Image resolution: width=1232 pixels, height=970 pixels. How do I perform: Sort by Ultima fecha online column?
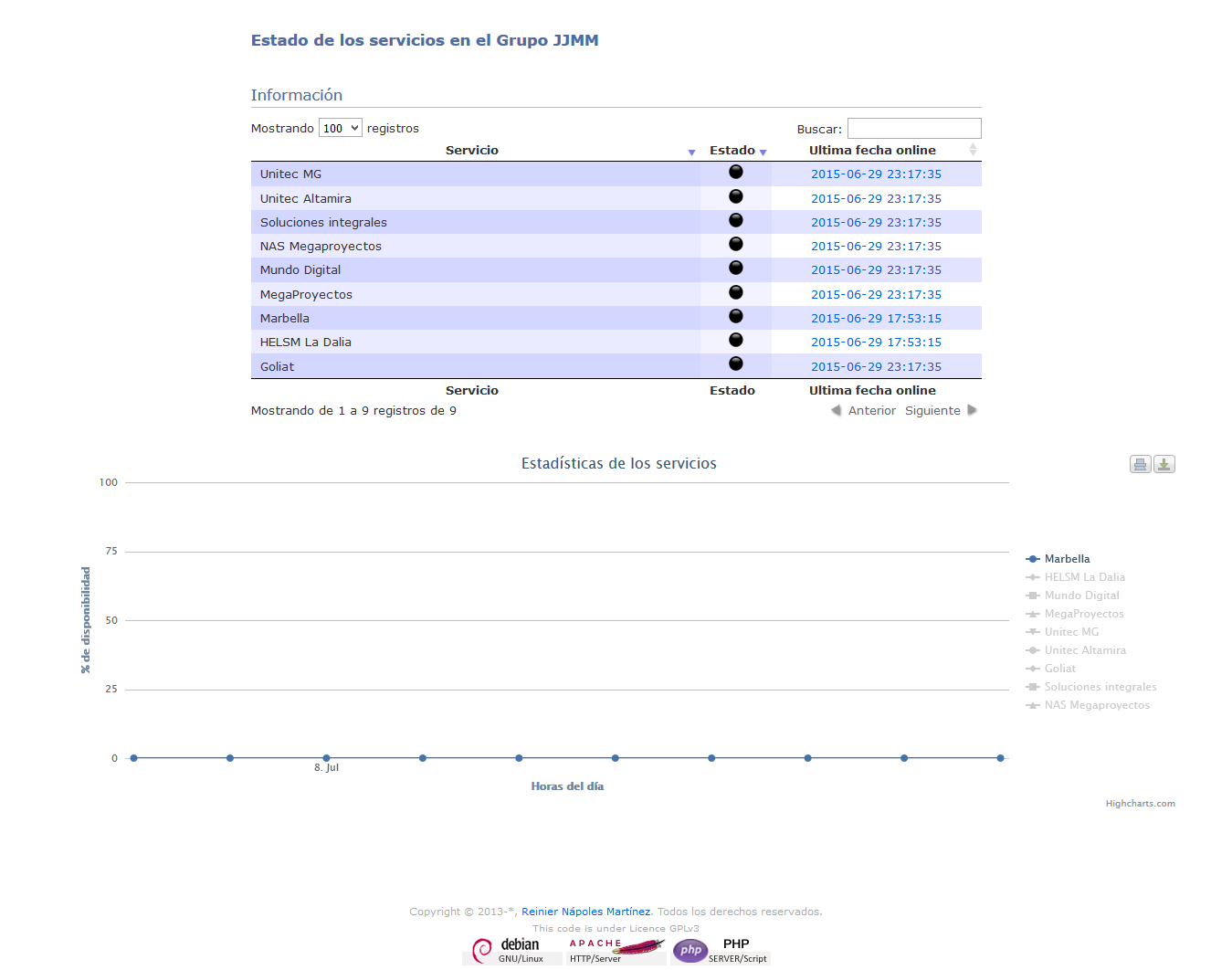(872, 151)
